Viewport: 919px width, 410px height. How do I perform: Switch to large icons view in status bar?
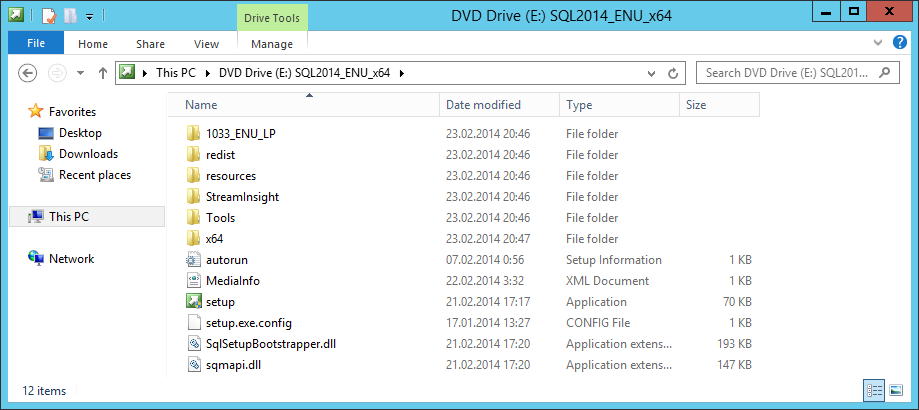[x=895, y=390]
